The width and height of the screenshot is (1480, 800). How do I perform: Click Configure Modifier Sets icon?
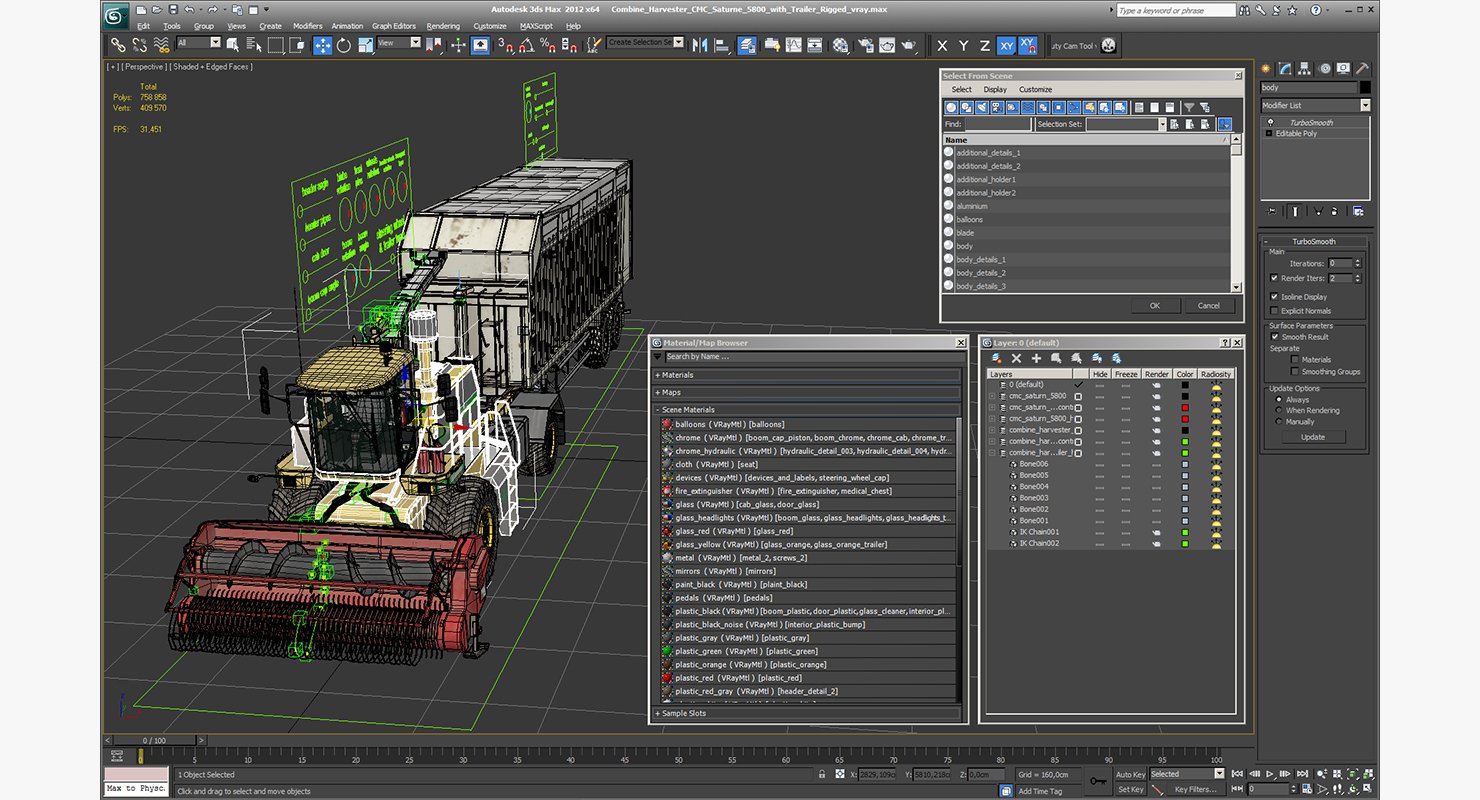coord(1357,211)
